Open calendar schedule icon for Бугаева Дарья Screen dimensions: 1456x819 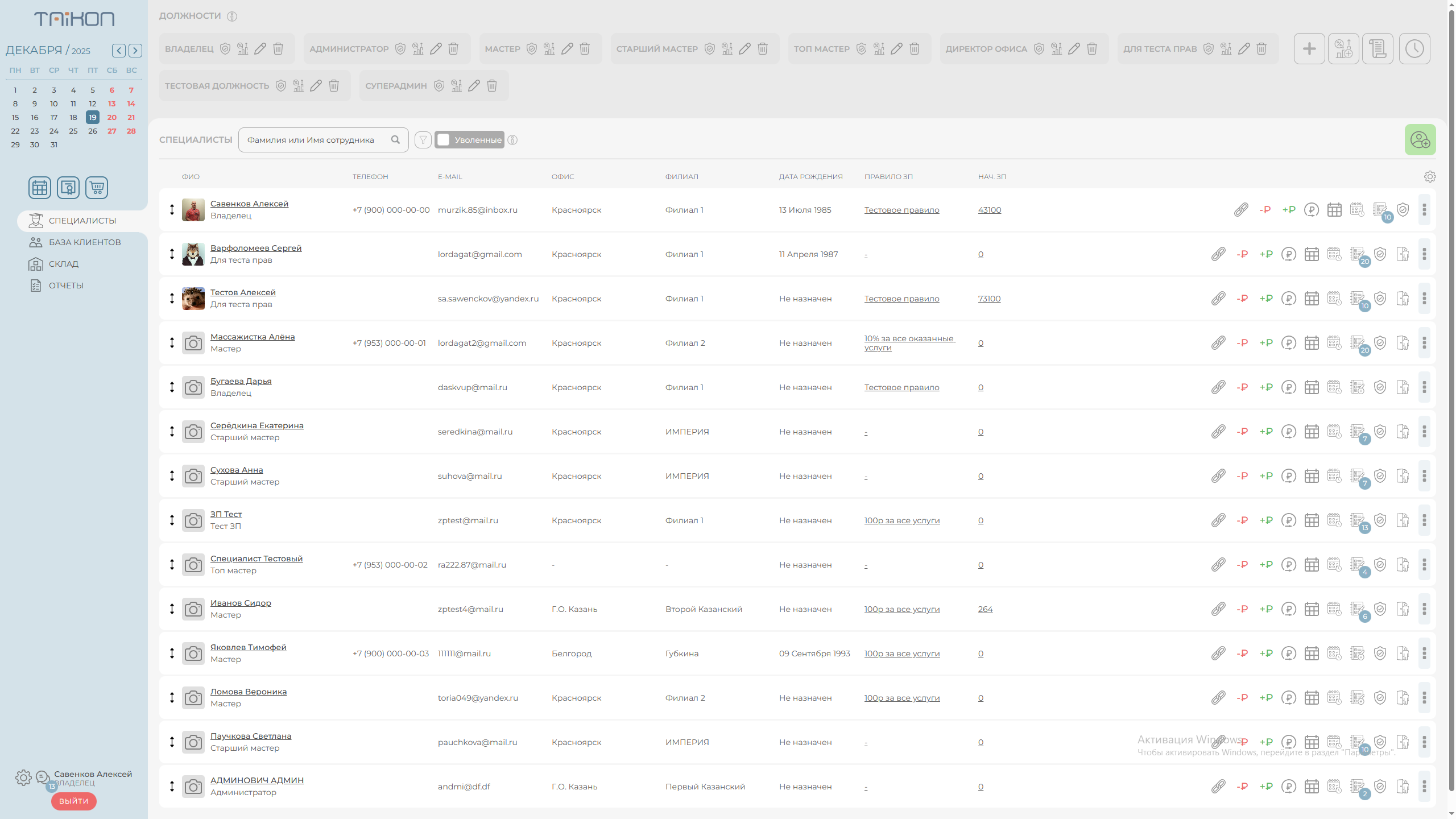click(1312, 387)
